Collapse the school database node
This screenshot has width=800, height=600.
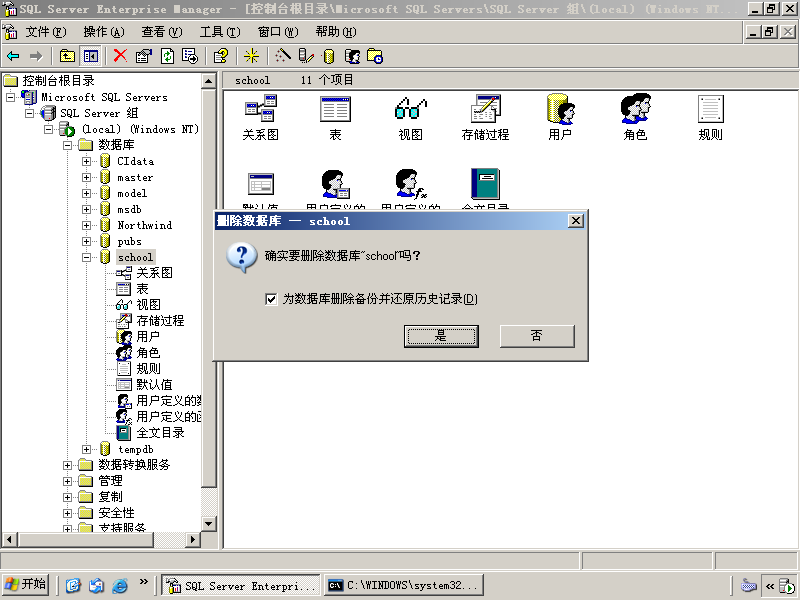[x=86, y=258]
